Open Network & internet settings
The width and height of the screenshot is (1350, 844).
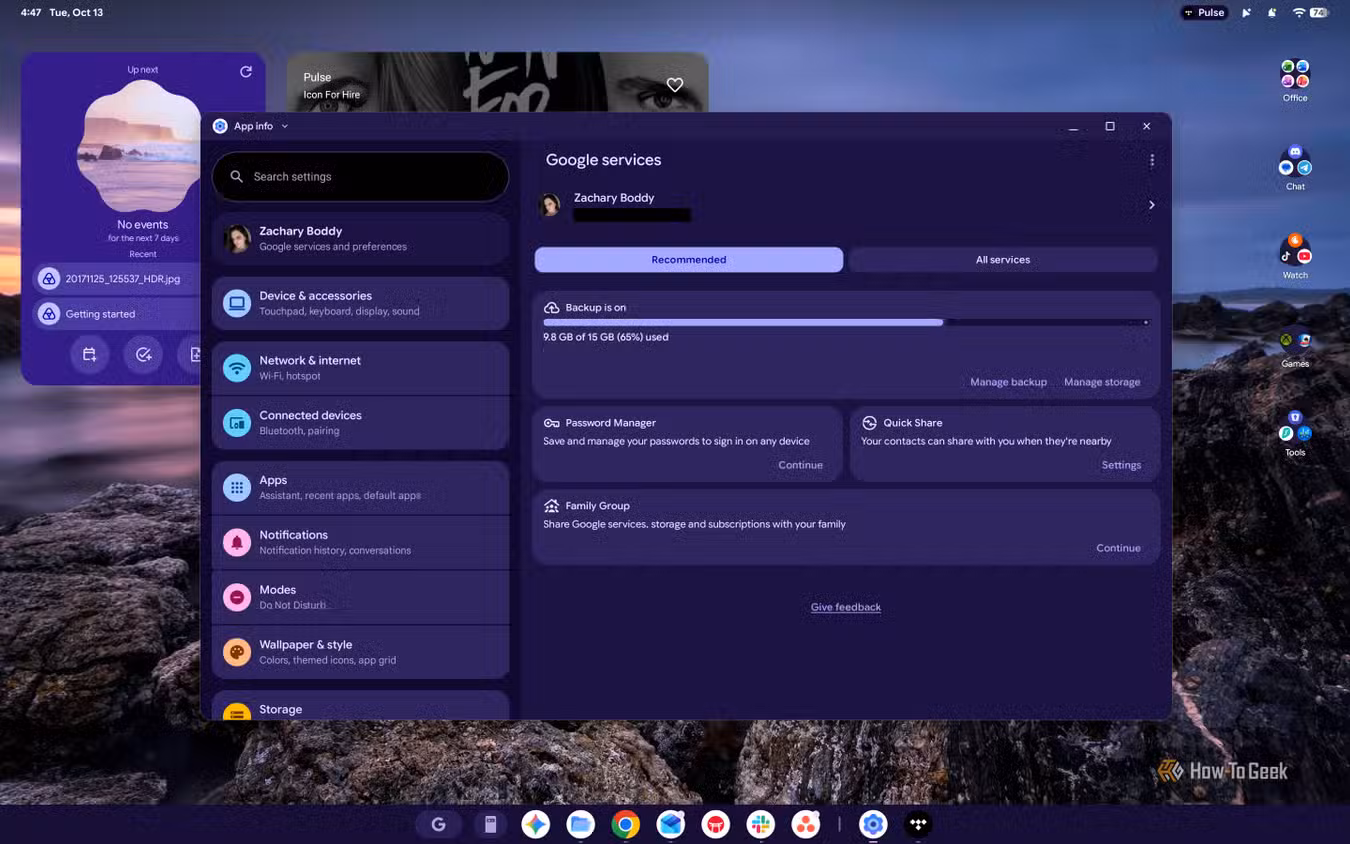pos(360,368)
